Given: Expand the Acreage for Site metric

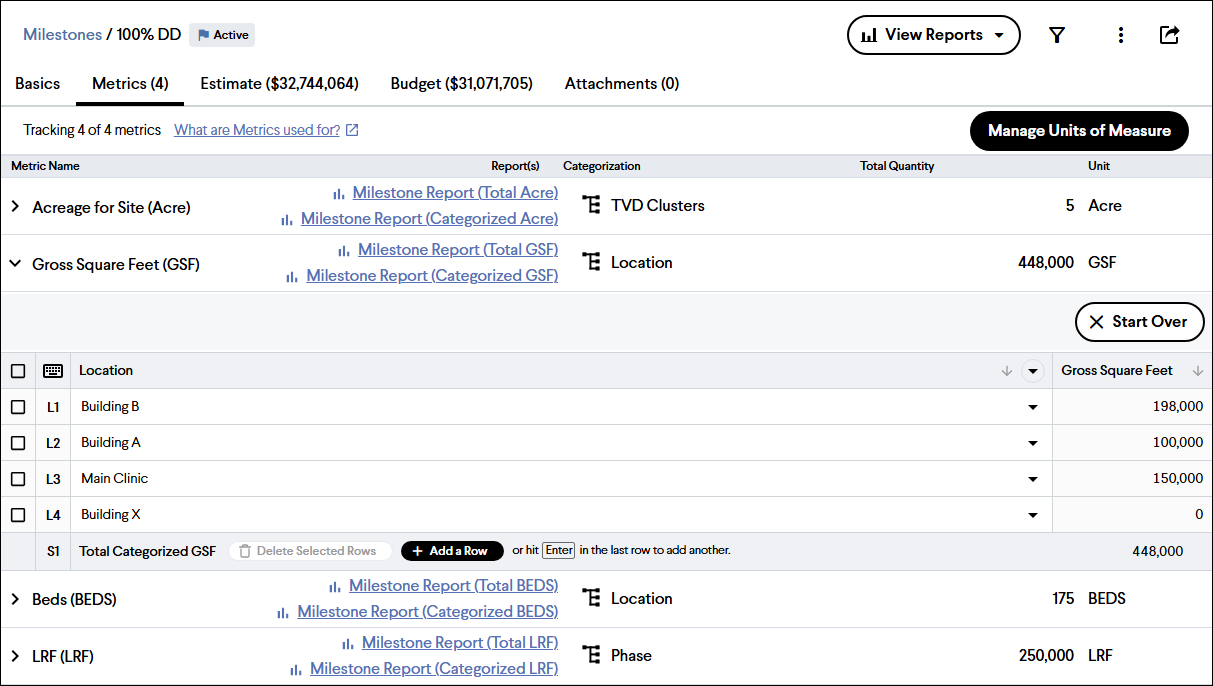Looking at the screenshot, I should (x=15, y=207).
